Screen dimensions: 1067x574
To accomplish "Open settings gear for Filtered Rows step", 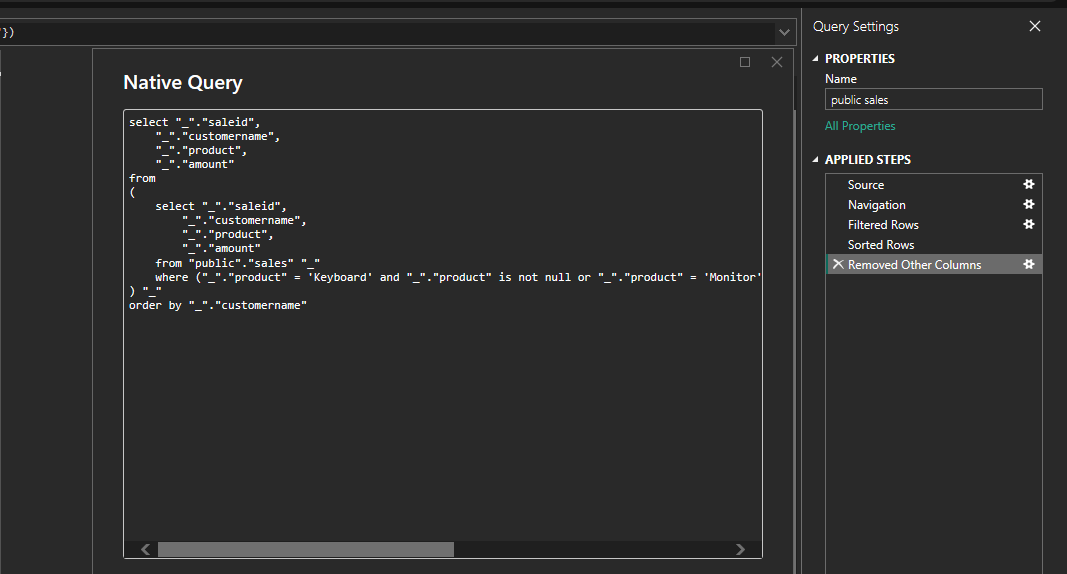I will click(x=1028, y=225).
